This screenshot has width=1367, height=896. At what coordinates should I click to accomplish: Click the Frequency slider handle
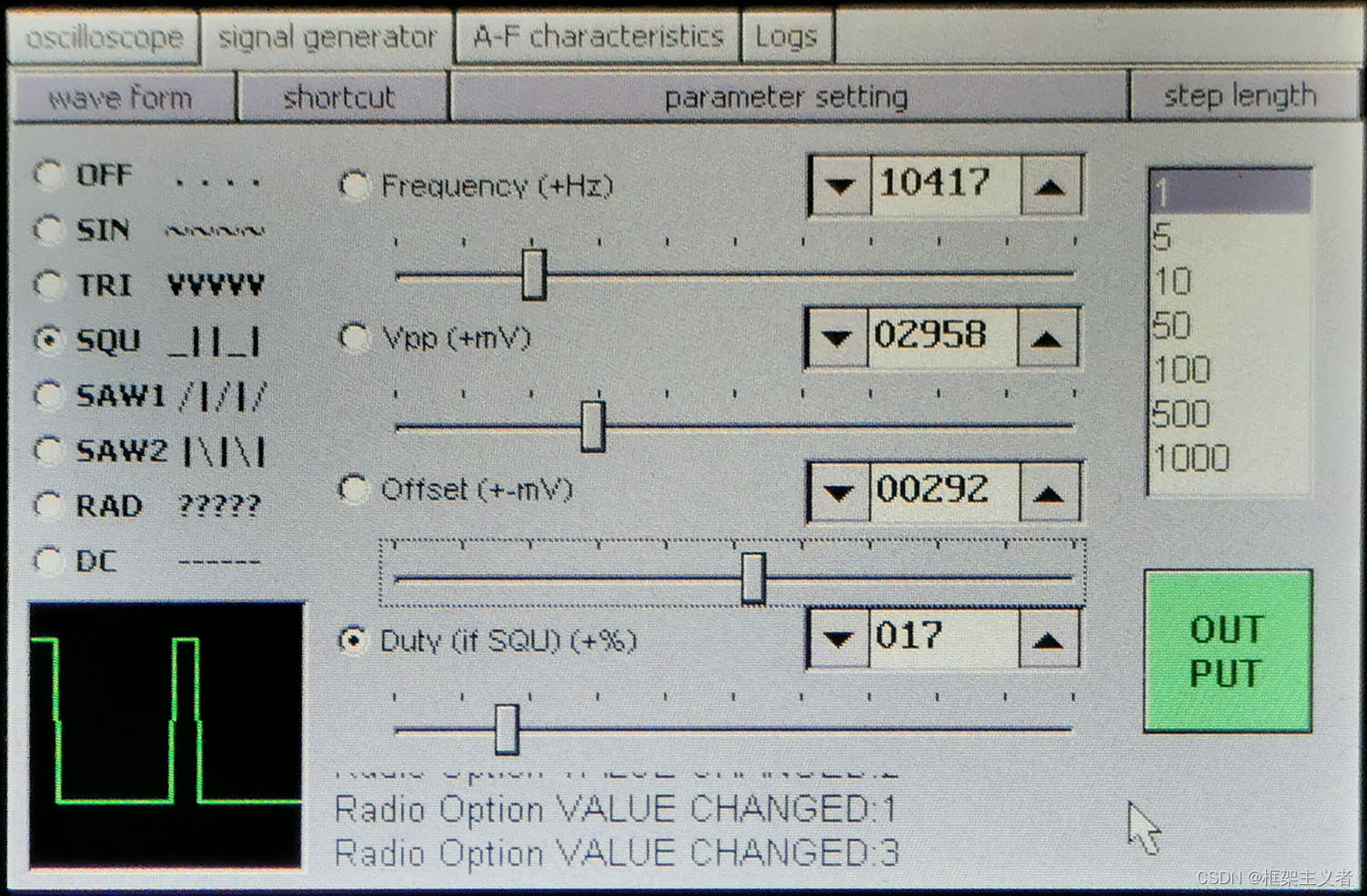(534, 274)
